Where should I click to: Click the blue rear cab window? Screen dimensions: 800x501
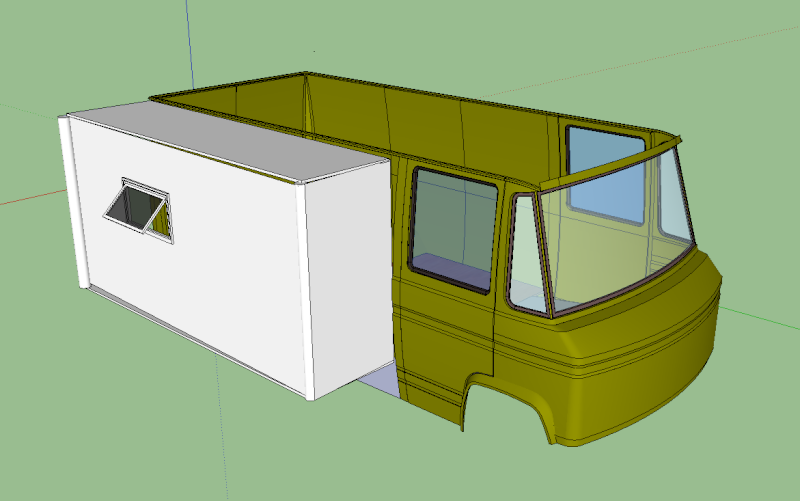point(606,175)
